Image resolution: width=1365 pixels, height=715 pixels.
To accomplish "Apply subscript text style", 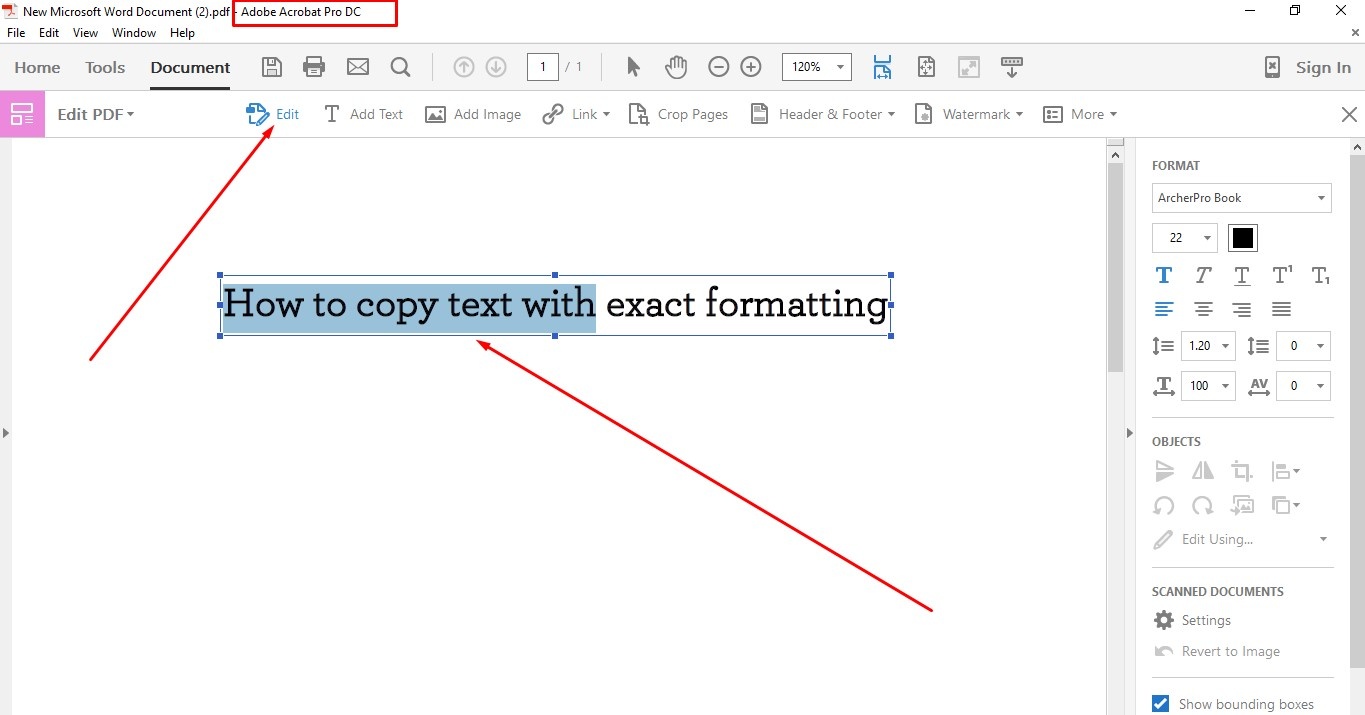I will (1320, 276).
